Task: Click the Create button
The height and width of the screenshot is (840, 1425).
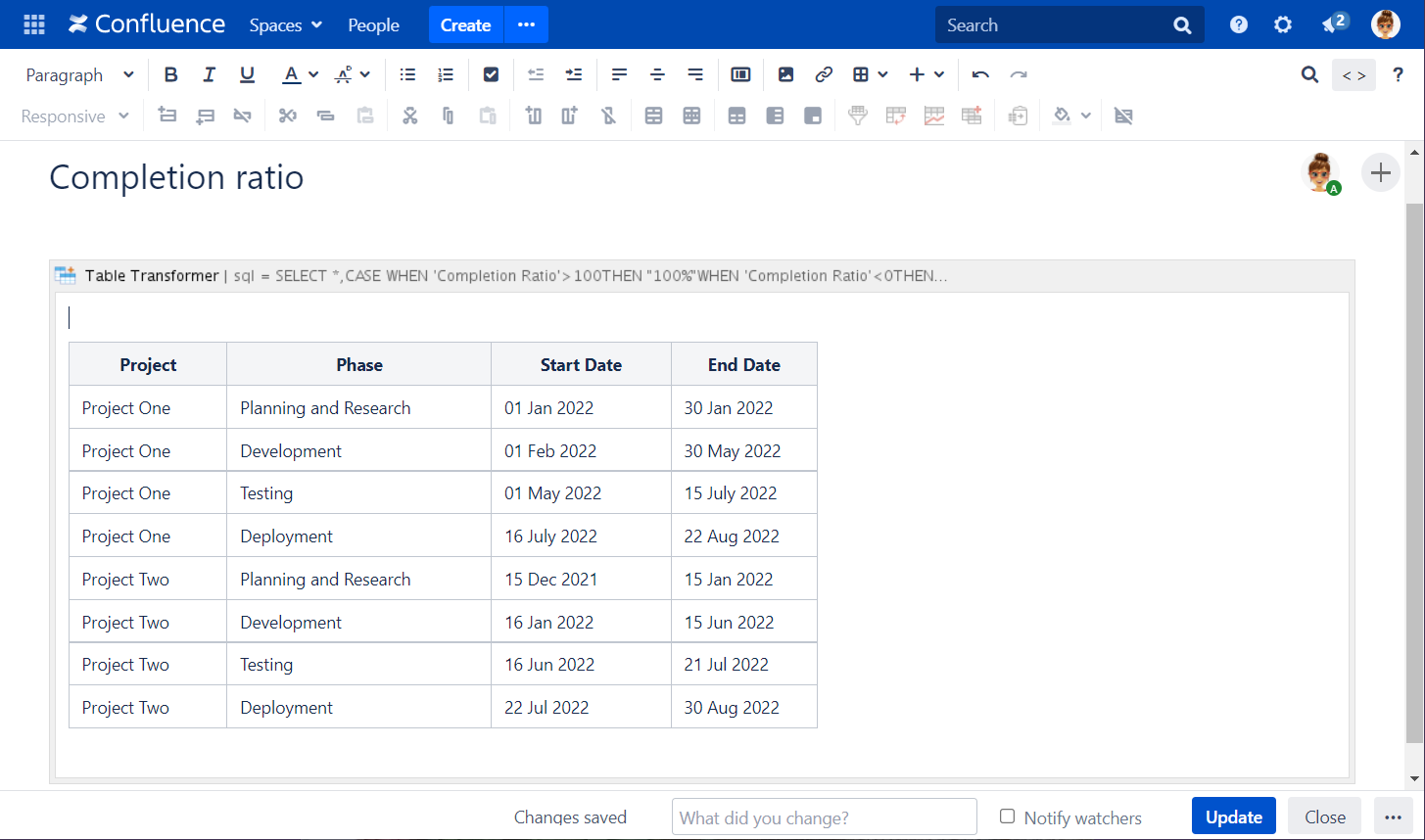Action: pos(465,24)
